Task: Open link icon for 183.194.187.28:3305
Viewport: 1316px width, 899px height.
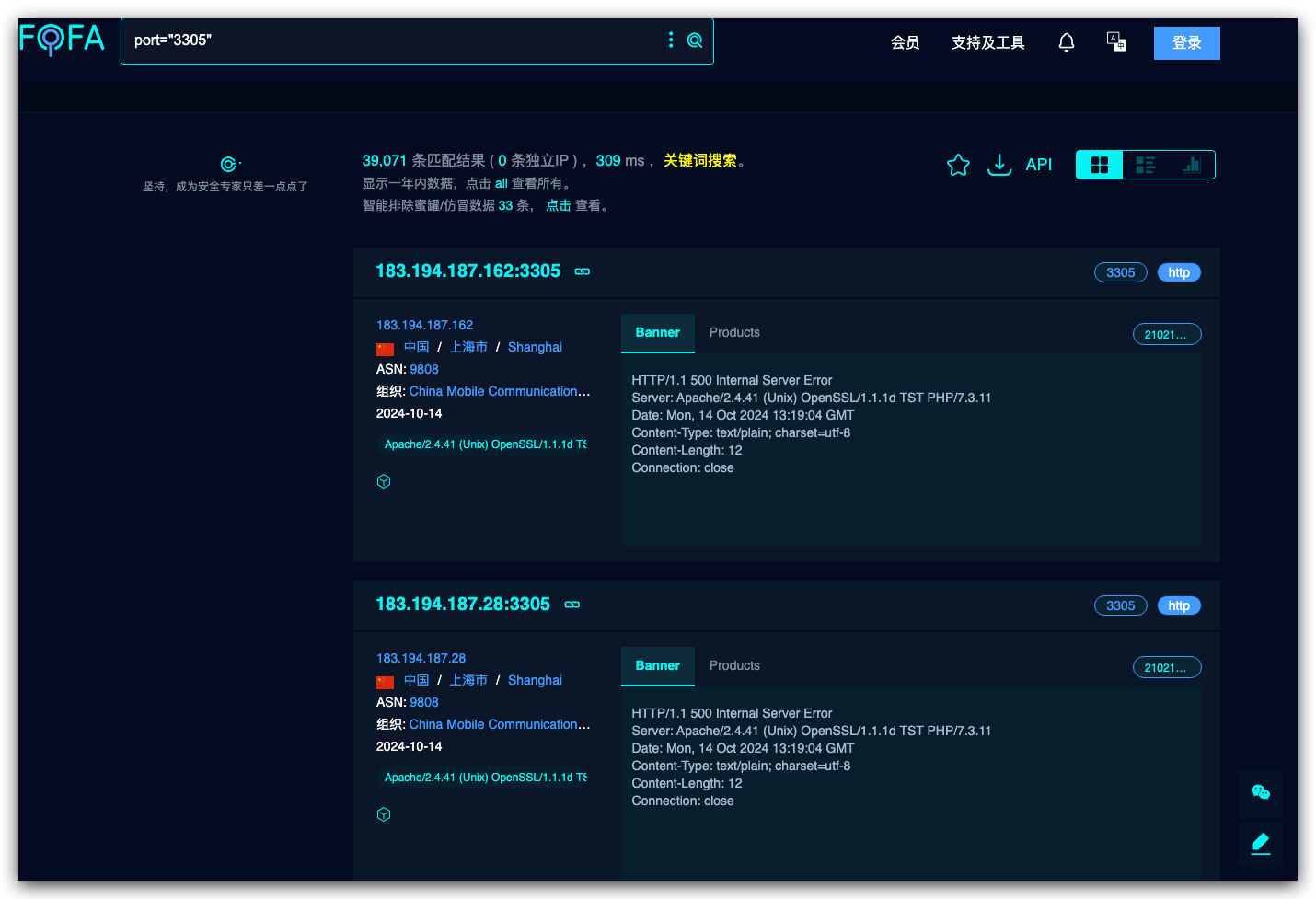Action: coord(572,605)
